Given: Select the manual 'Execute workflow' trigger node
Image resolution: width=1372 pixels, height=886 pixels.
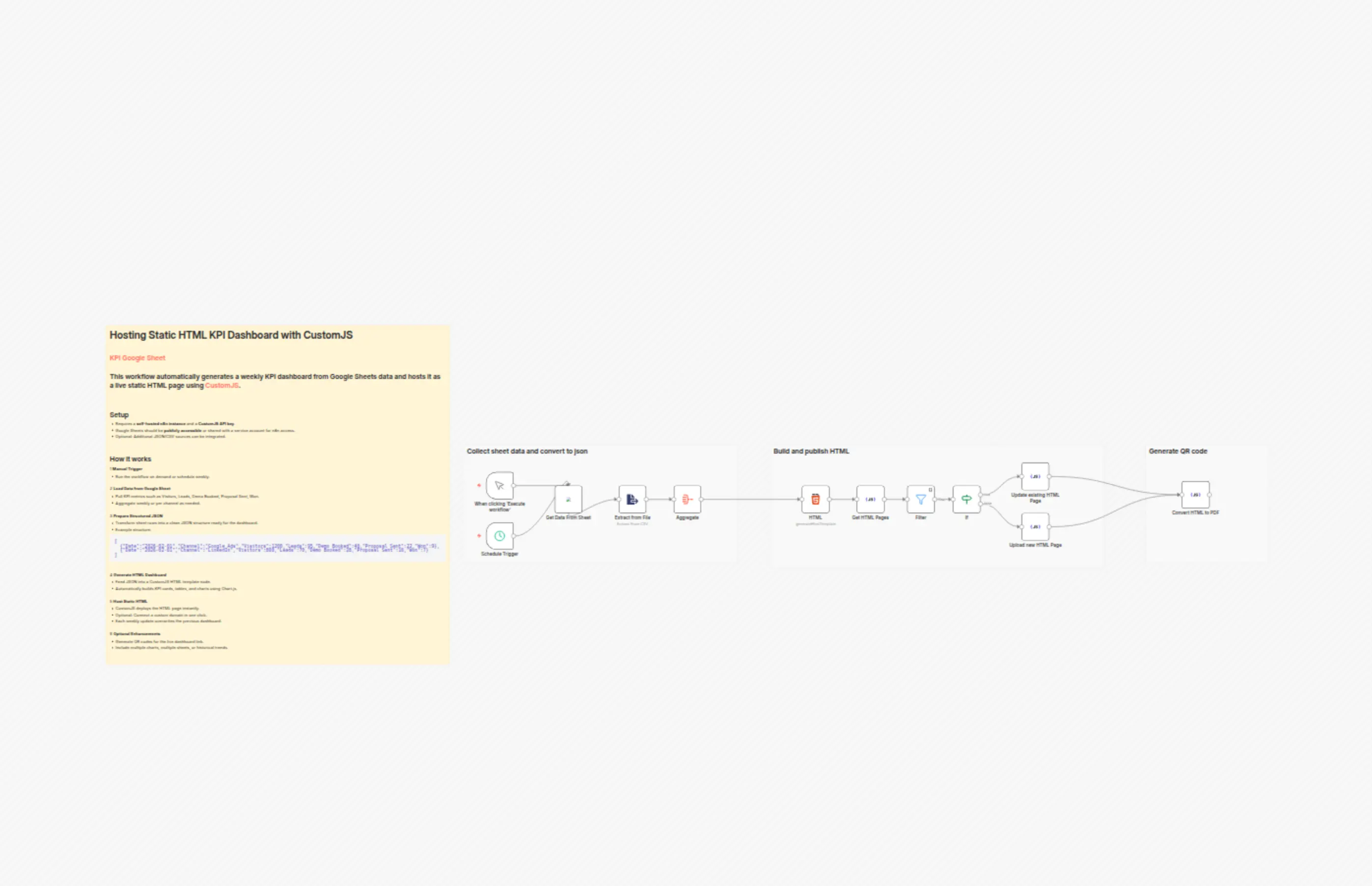Looking at the screenshot, I should [x=499, y=485].
